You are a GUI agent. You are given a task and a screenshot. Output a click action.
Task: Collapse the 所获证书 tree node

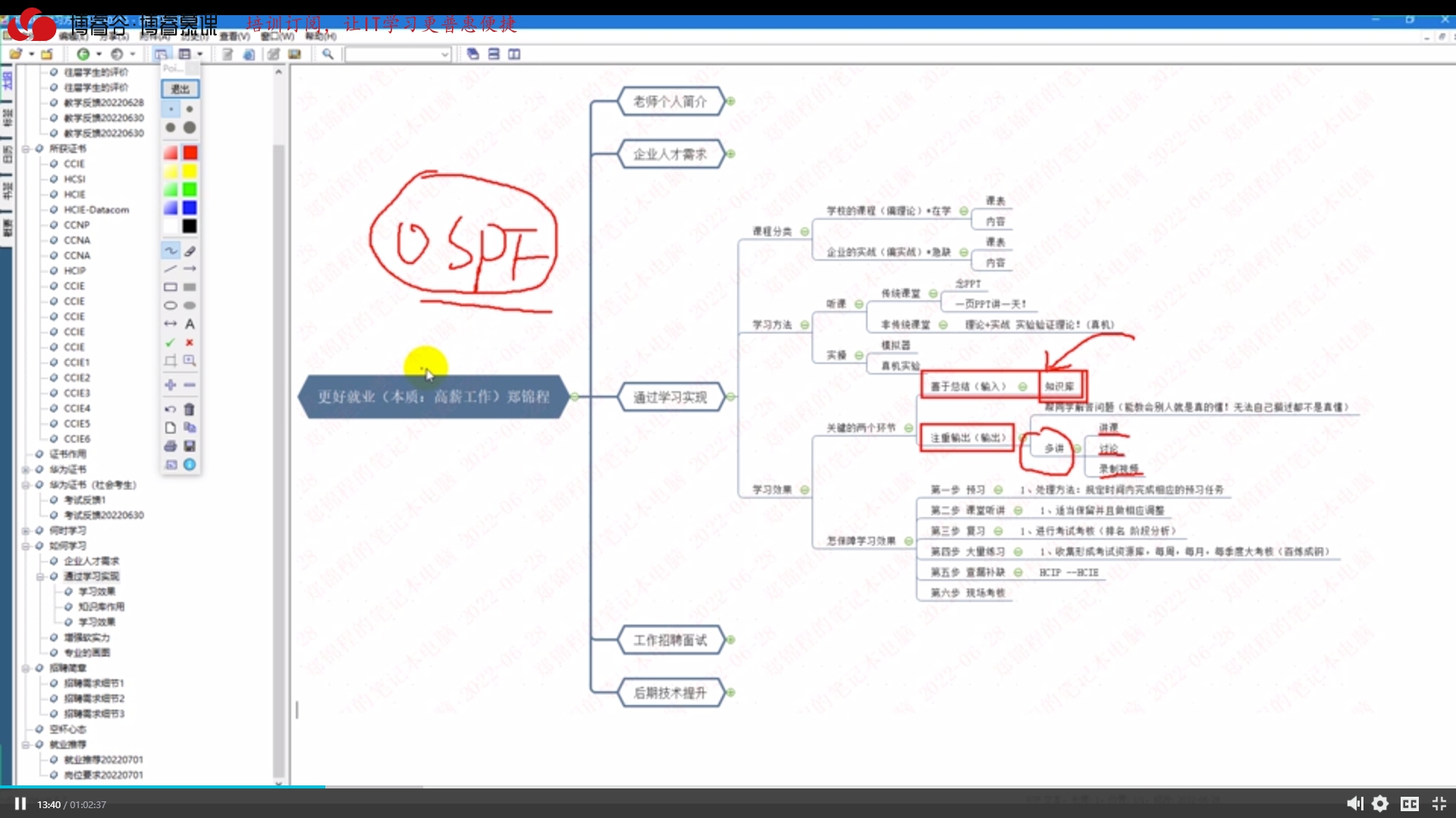pyautogui.click(x=26, y=149)
